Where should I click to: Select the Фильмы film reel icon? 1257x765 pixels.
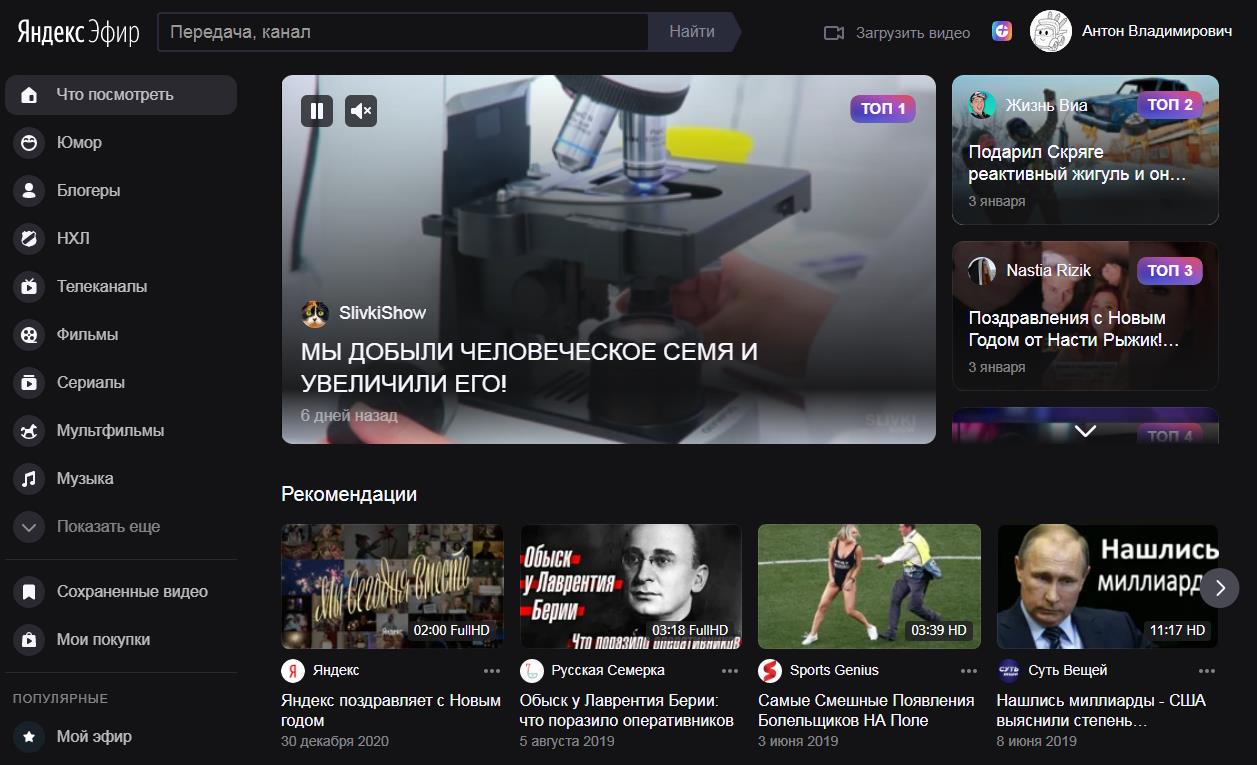click(x=29, y=335)
